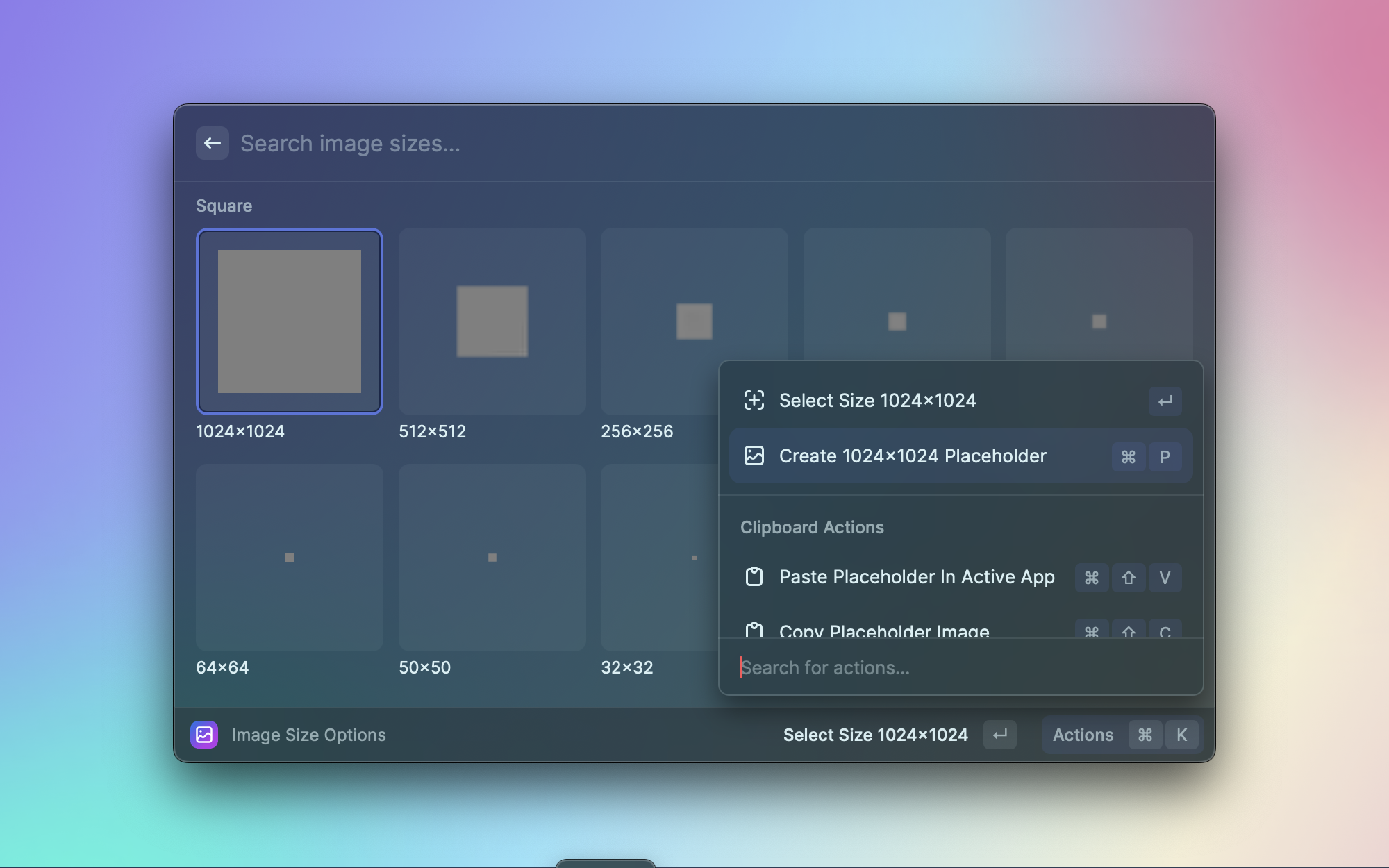
Task: Click the Square section heading
Action: [224, 206]
